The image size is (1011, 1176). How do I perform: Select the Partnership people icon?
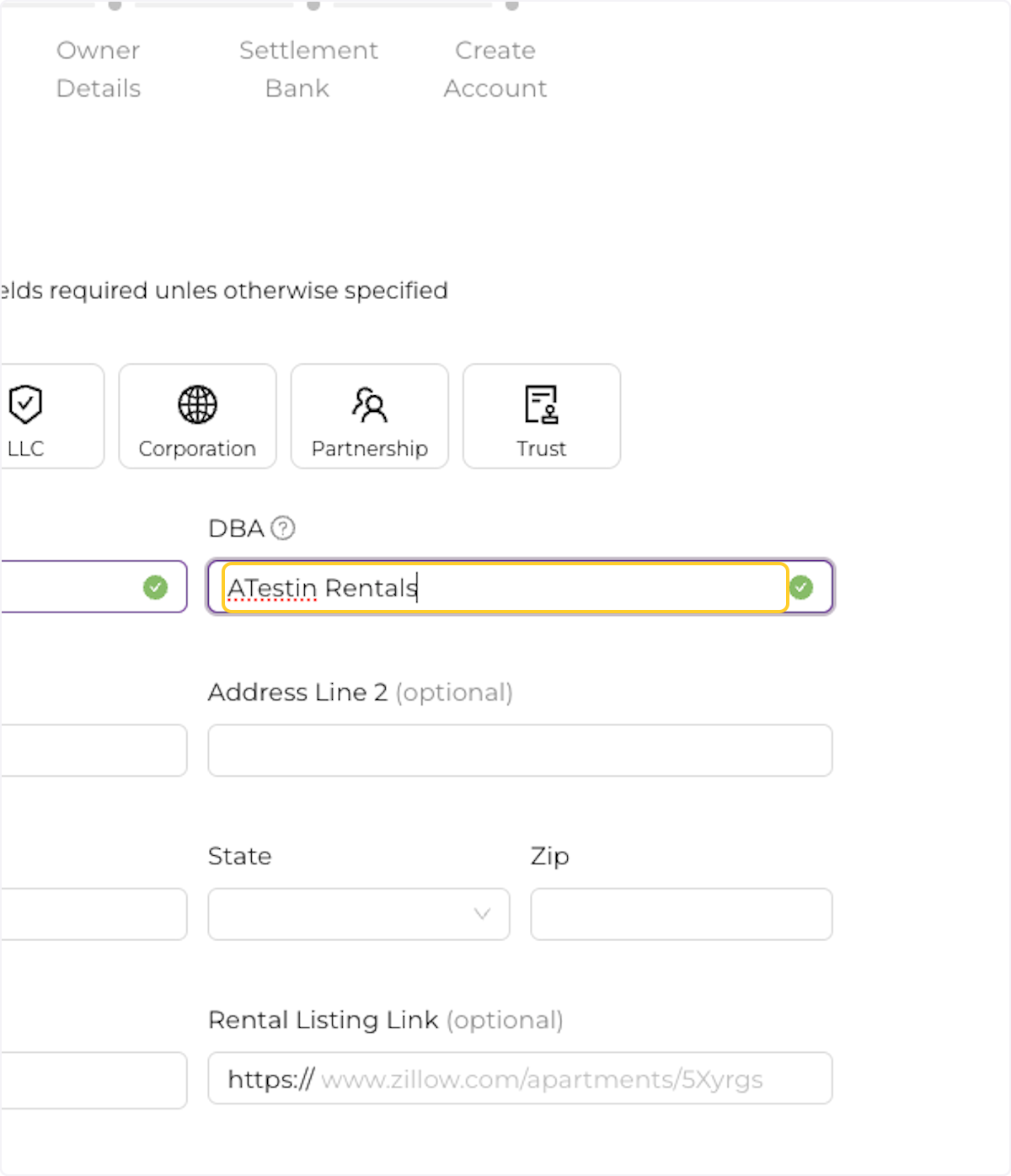(369, 405)
